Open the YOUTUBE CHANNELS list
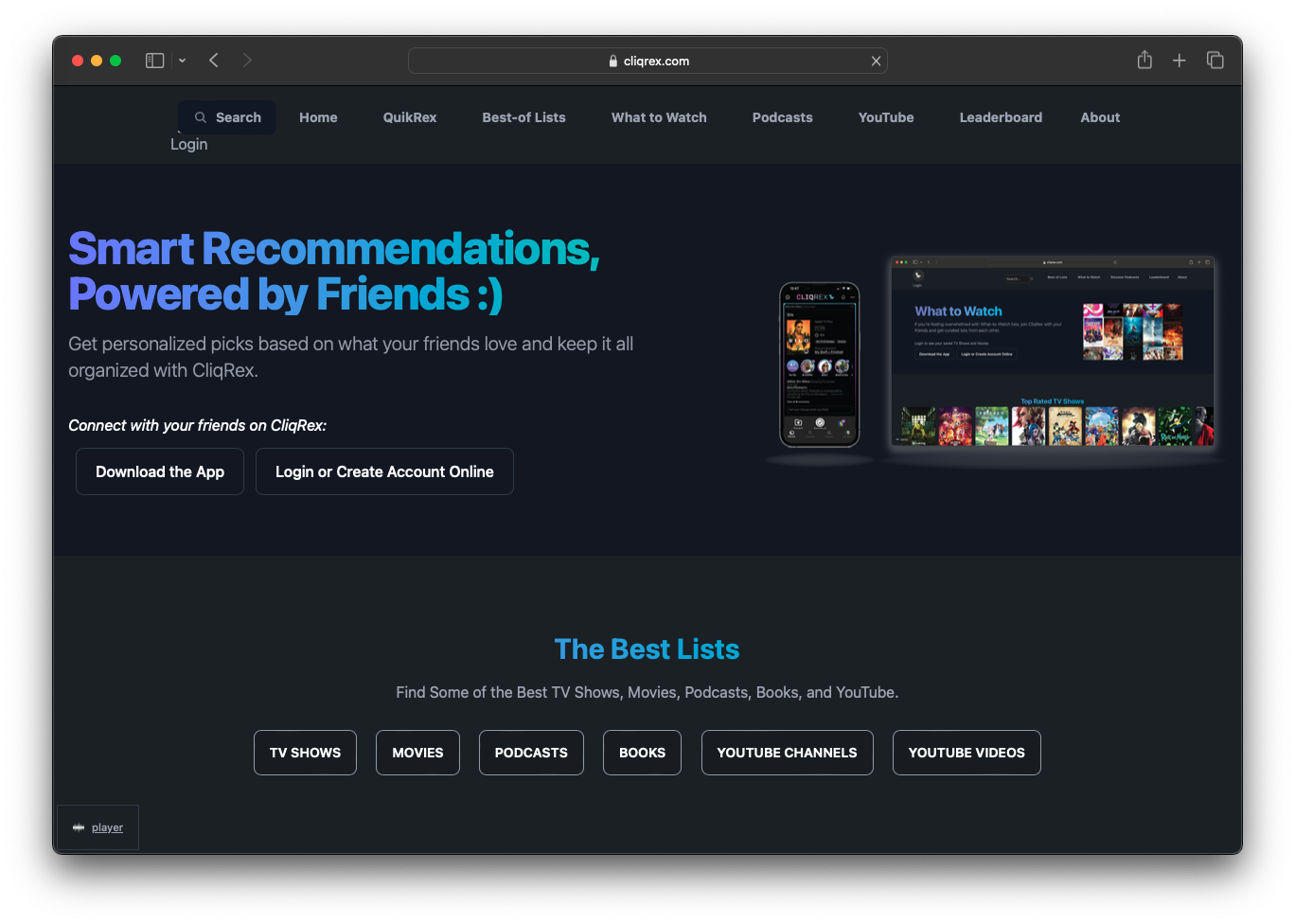 (787, 753)
